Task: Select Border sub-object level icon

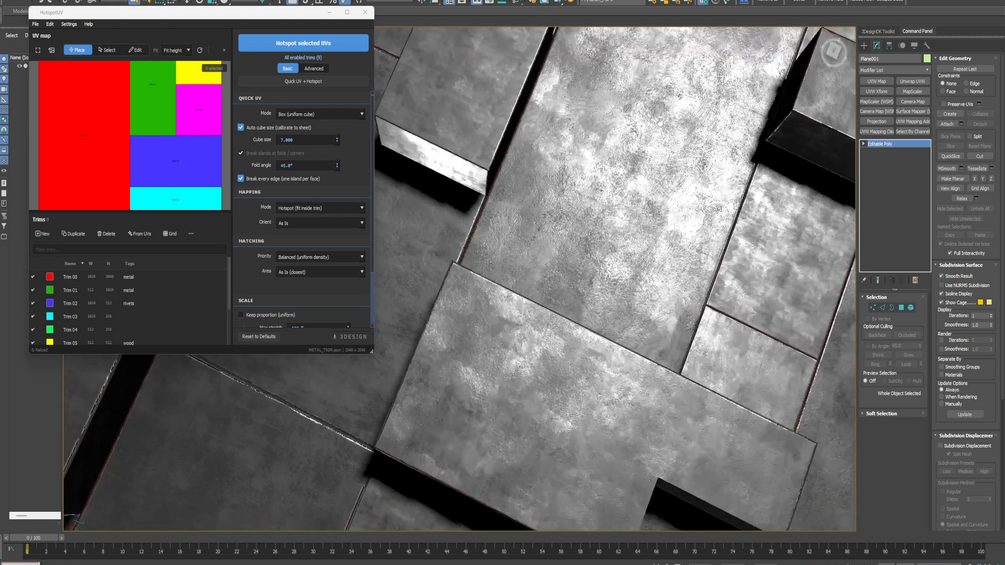Action: point(892,307)
